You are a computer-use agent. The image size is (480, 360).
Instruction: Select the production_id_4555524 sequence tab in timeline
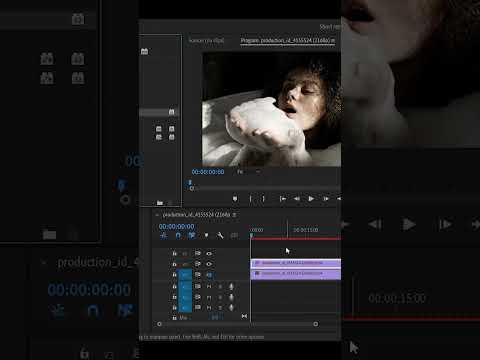pos(196,215)
